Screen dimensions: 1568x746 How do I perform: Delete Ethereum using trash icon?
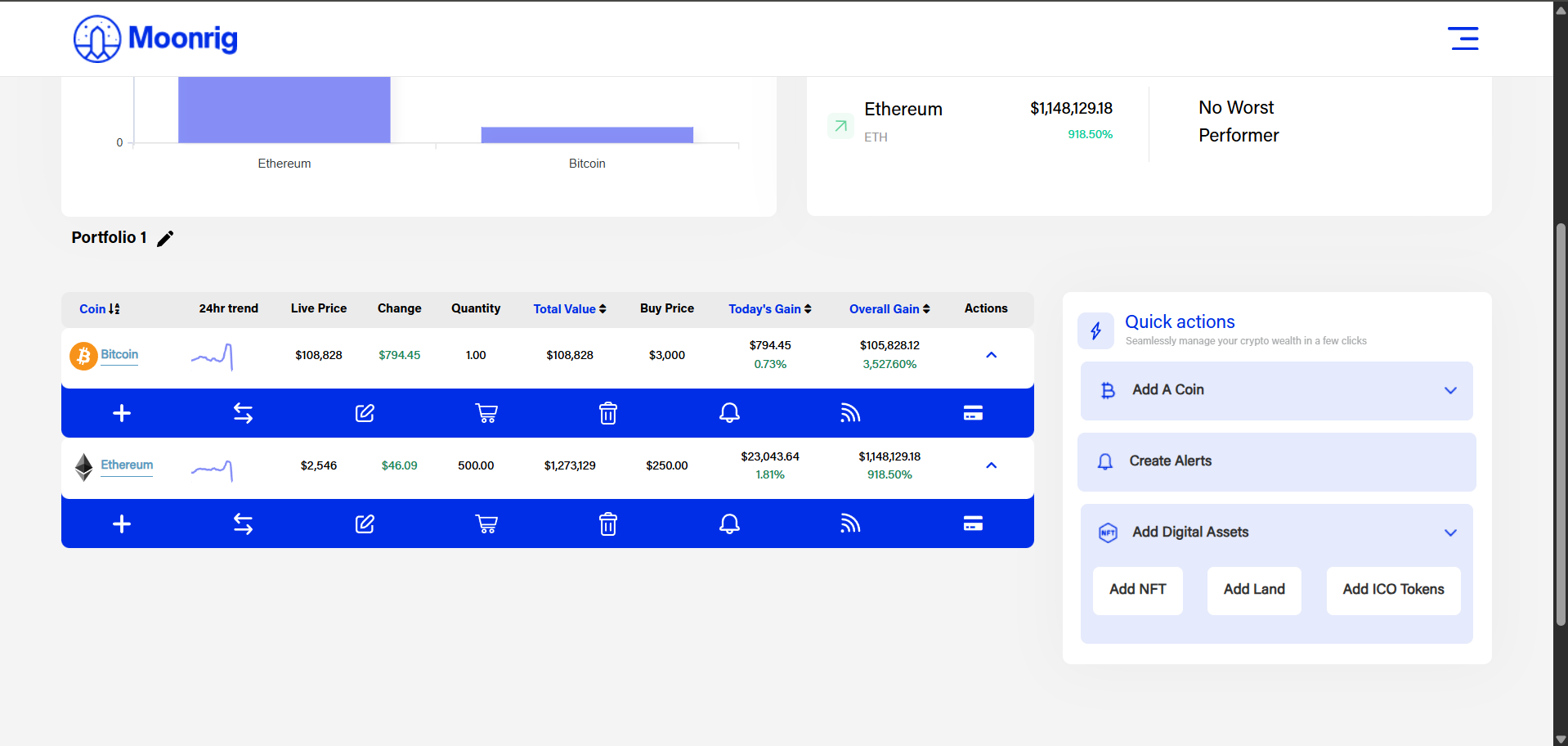pos(608,524)
